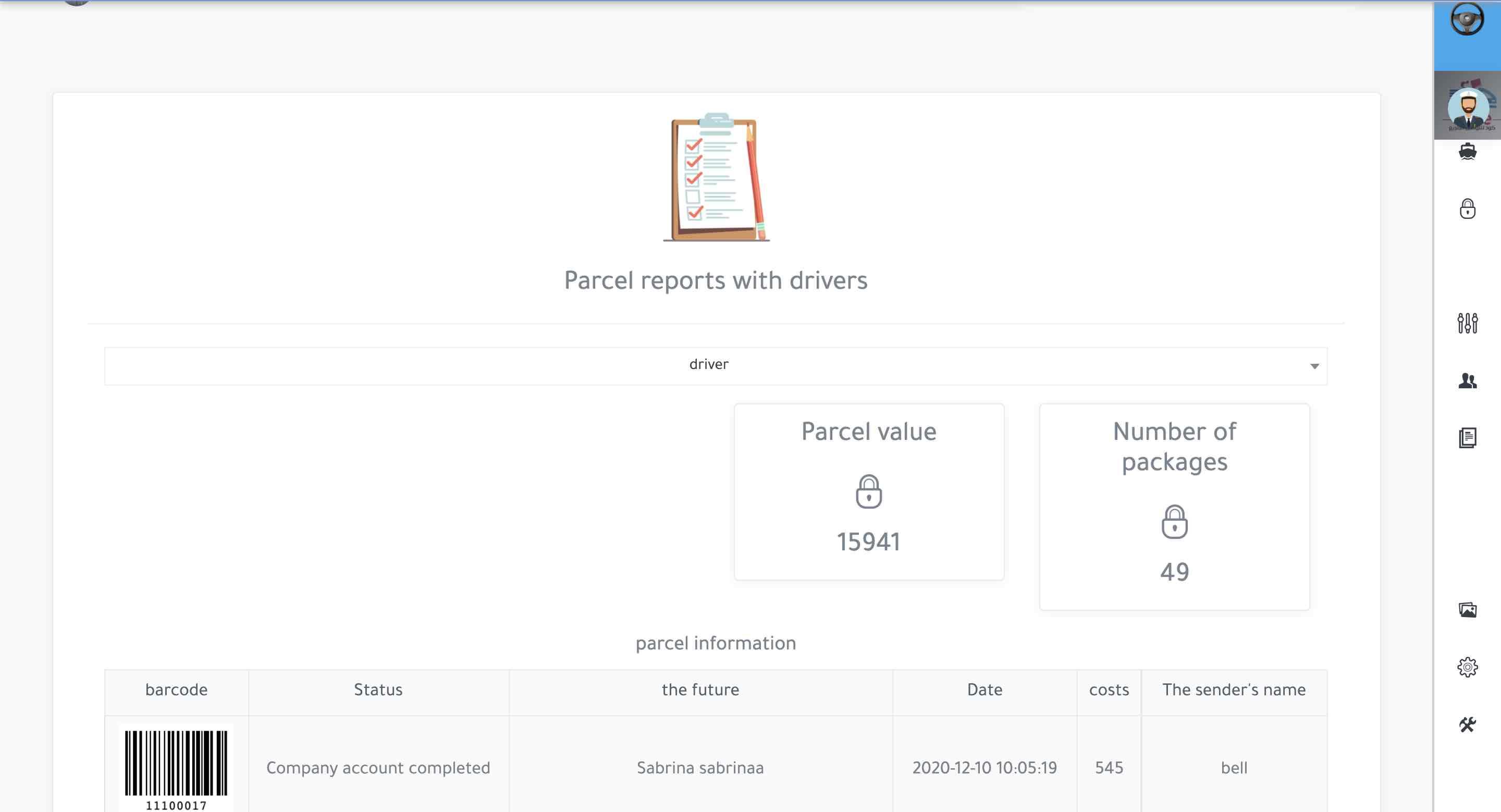The image size is (1501, 812).
Task: Open the driver dropdown selector
Action: 709,365
